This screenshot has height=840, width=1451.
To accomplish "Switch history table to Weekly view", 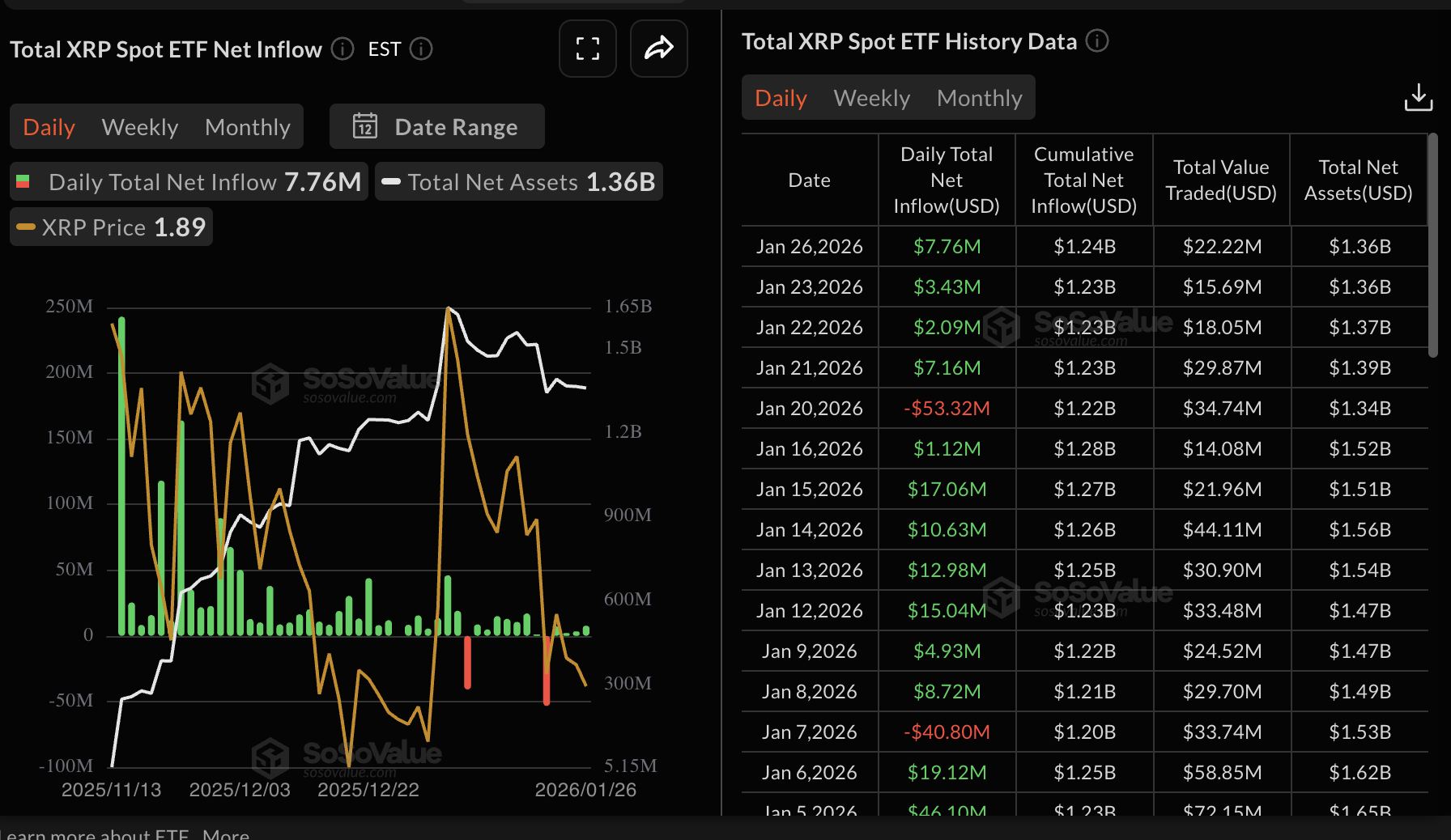I will coord(871,97).
